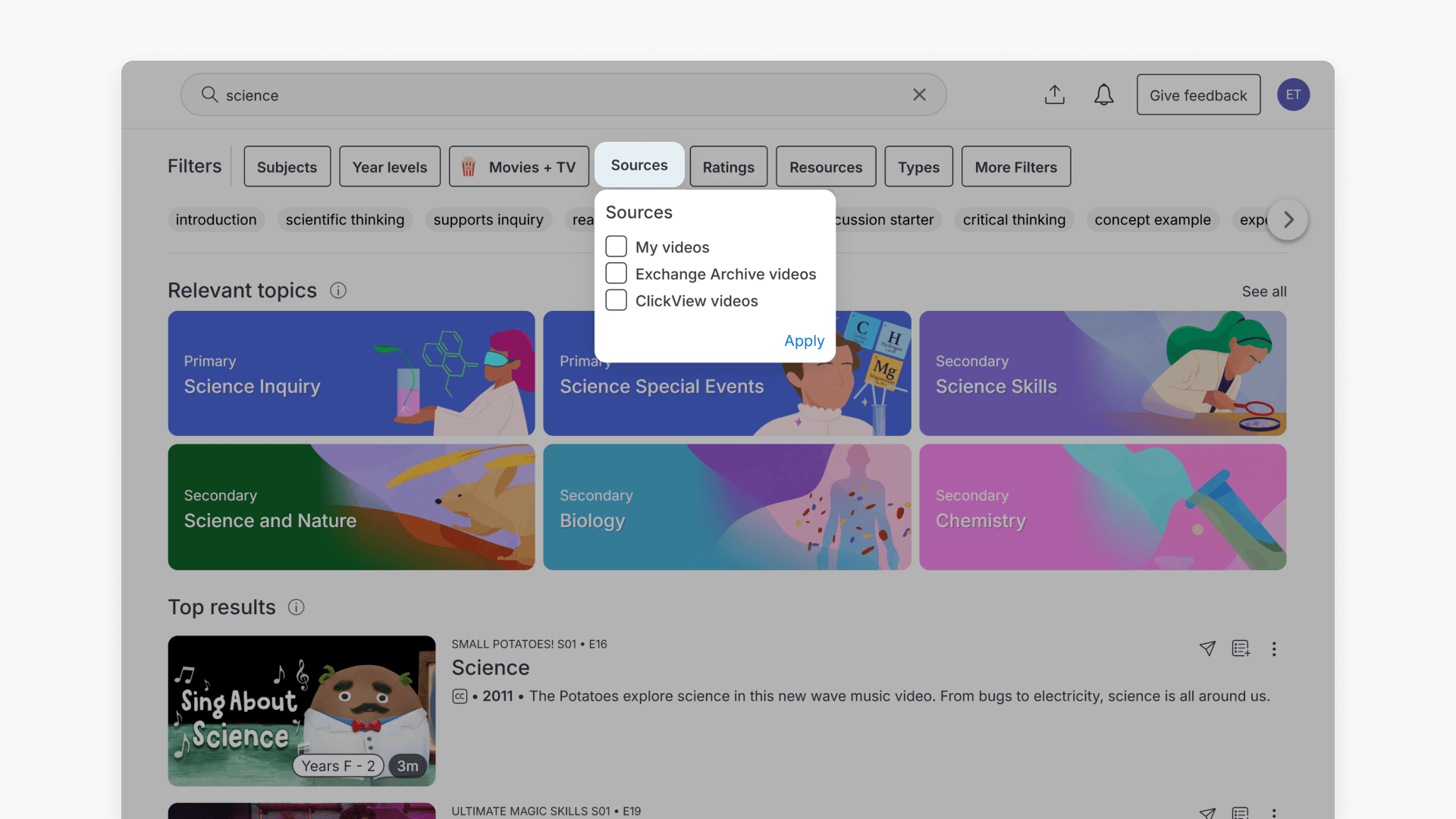
Task: Expand the Year levels filter
Action: click(390, 167)
